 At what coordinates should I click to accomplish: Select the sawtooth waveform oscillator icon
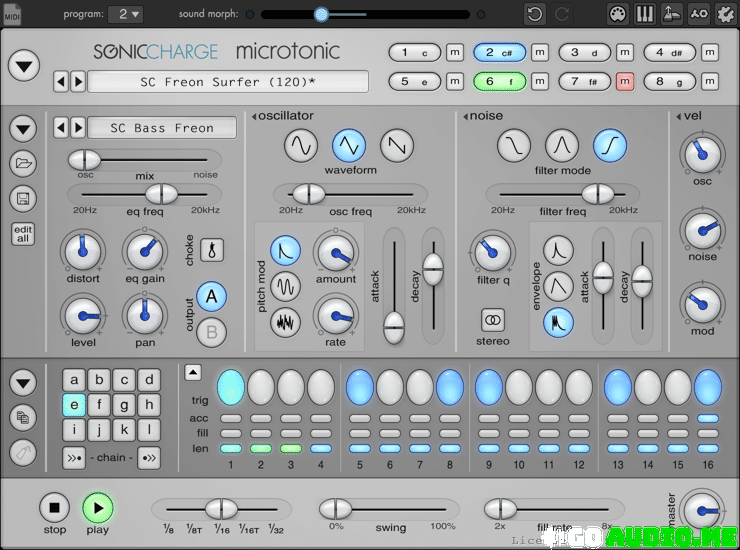point(397,146)
